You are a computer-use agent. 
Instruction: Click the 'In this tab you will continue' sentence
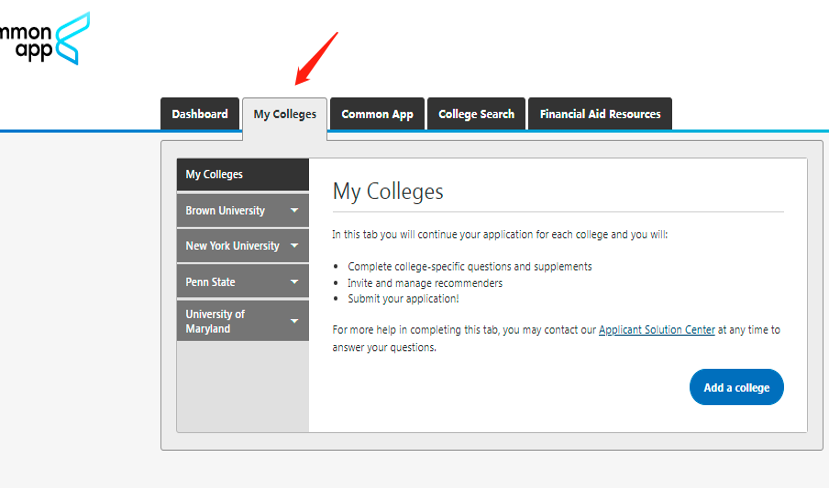click(500, 234)
